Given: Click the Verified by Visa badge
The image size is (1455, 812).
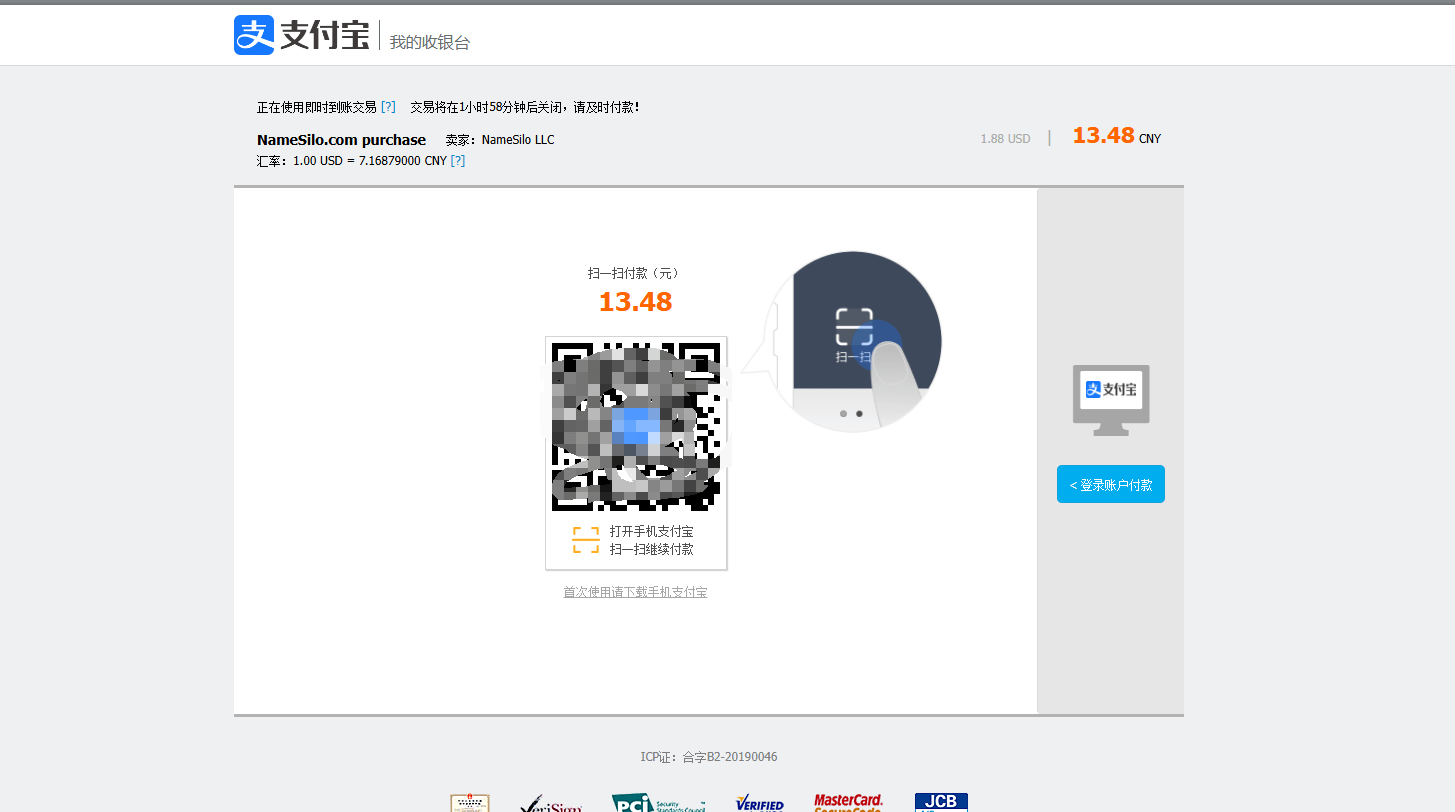Looking at the screenshot, I should click(760, 803).
